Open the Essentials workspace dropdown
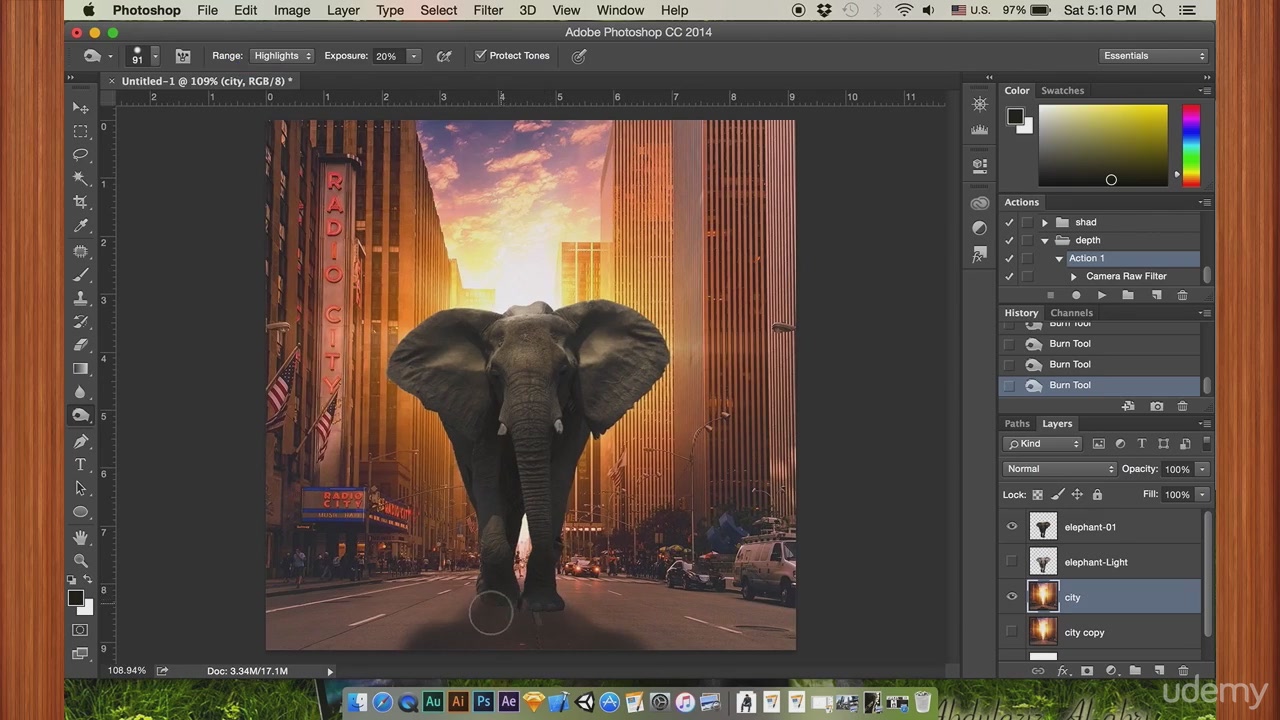Image resolution: width=1280 pixels, height=720 pixels. [1154, 56]
